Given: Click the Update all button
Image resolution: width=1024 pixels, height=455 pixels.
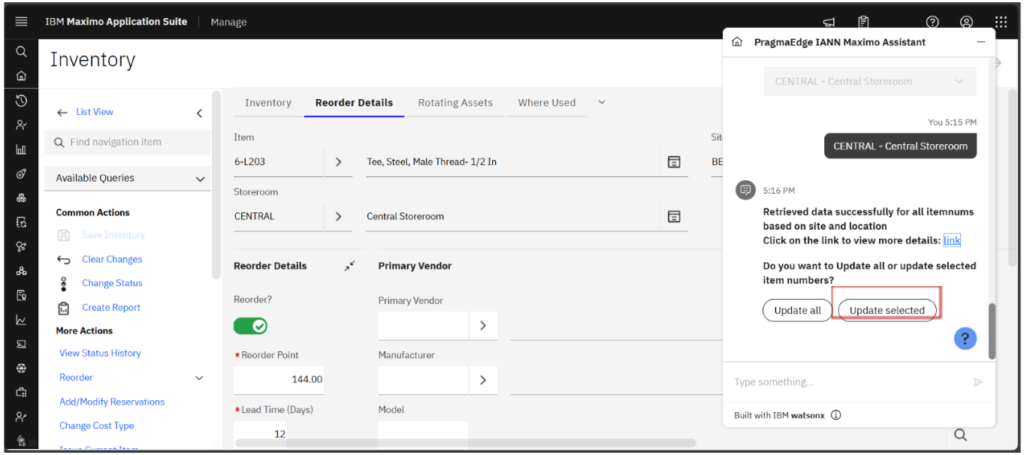Looking at the screenshot, I should [797, 310].
